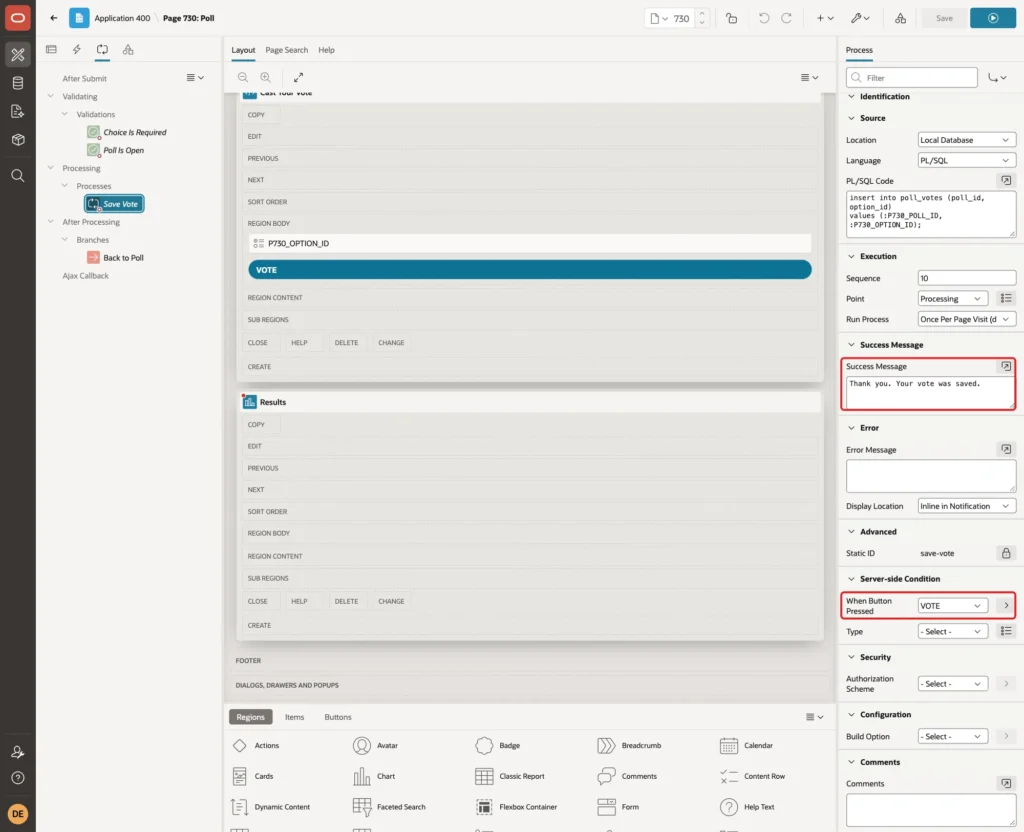Image resolution: width=1024 pixels, height=832 pixels.
Task: Collapse the Execution section
Action: tap(851, 256)
